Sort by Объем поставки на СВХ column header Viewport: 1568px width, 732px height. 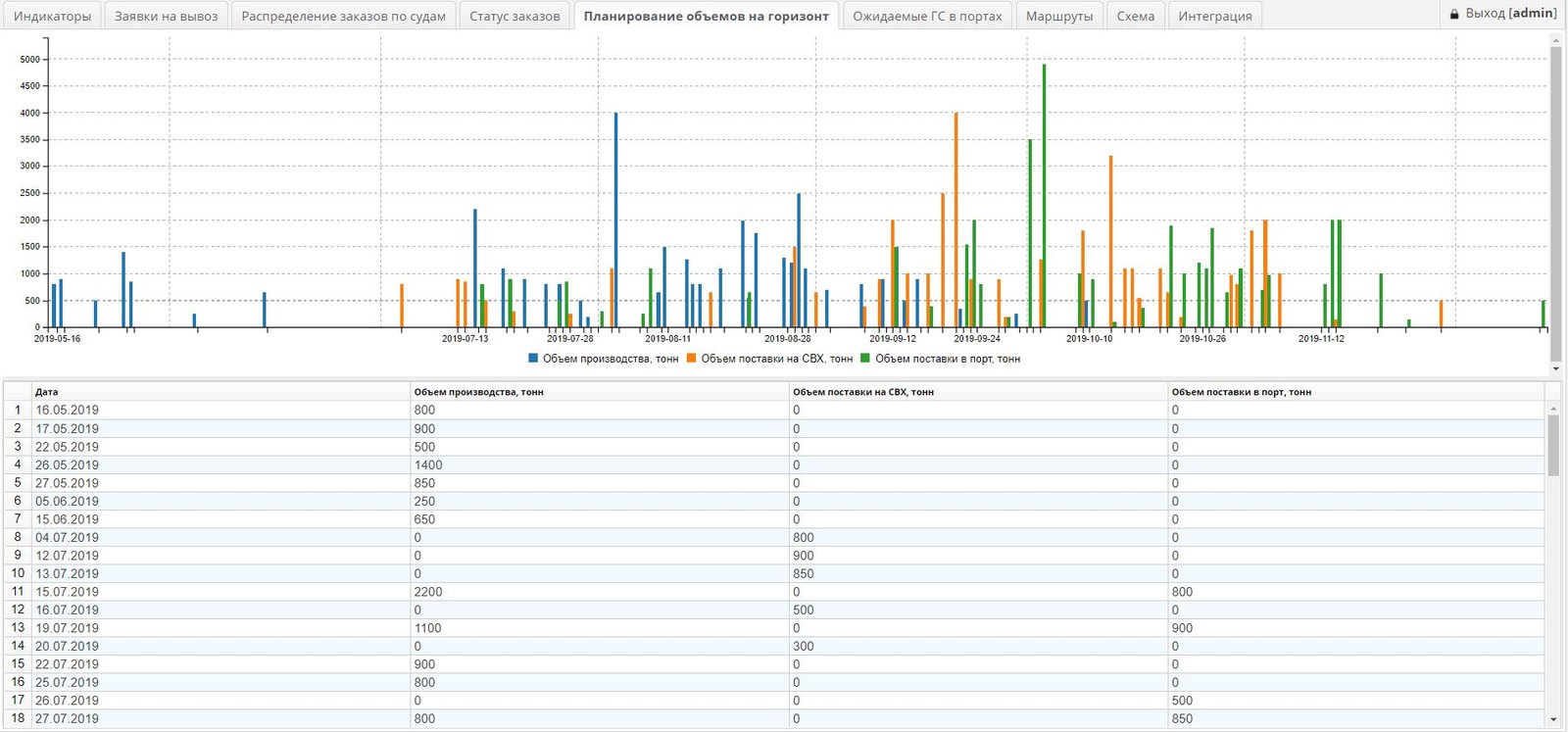(x=978, y=392)
